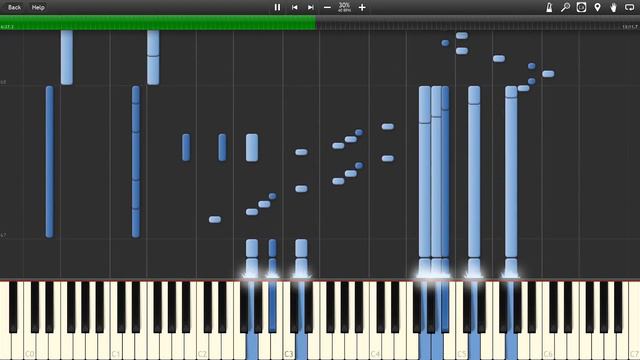Viewport: 640px width, 360px height.
Task: Open the sheet music display icon
Action: pos(581,7)
